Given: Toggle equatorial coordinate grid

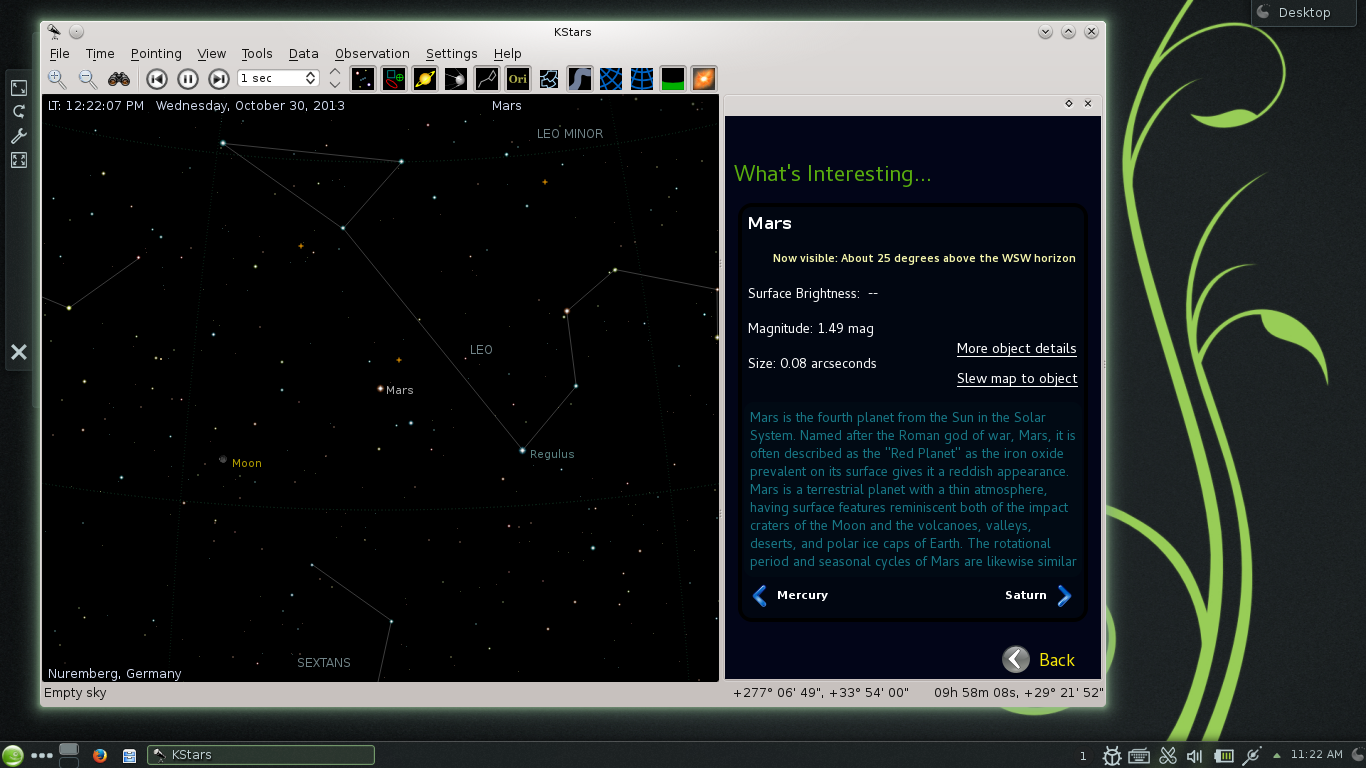Looking at the screenshot, I should (x=611, y=79).
